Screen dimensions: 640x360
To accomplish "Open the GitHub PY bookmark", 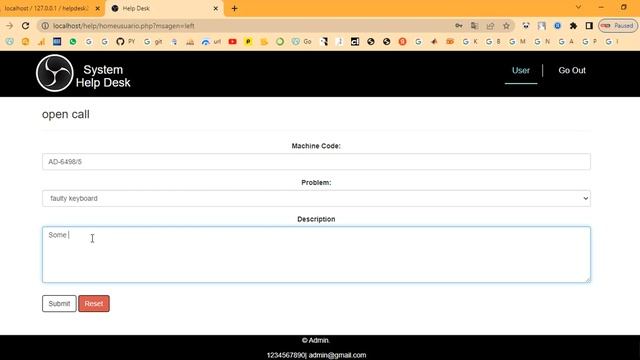I will coord(125,42).
